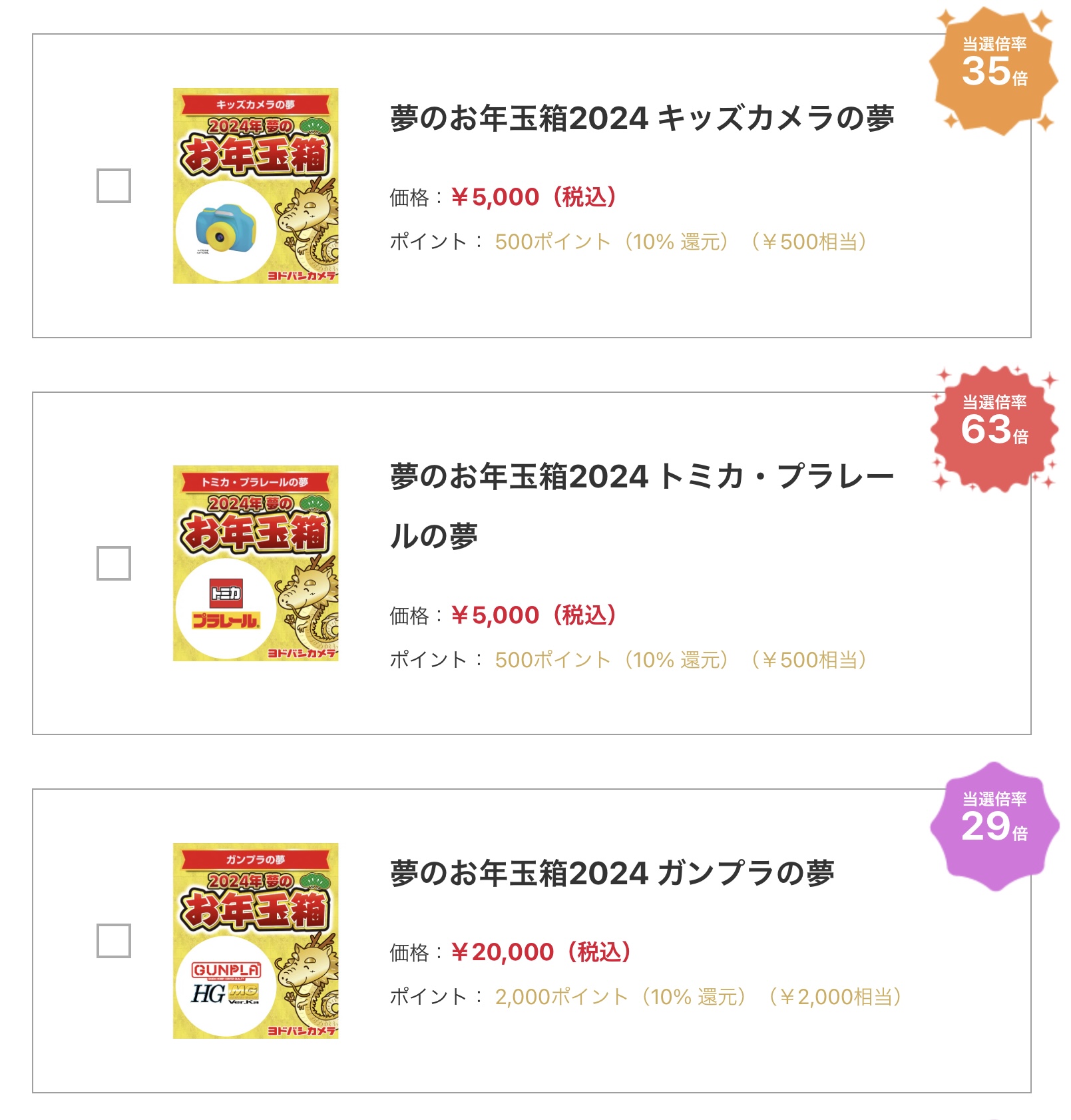Click the トミカ・プラレール ¥5,000（税込） price

point(533,615)
